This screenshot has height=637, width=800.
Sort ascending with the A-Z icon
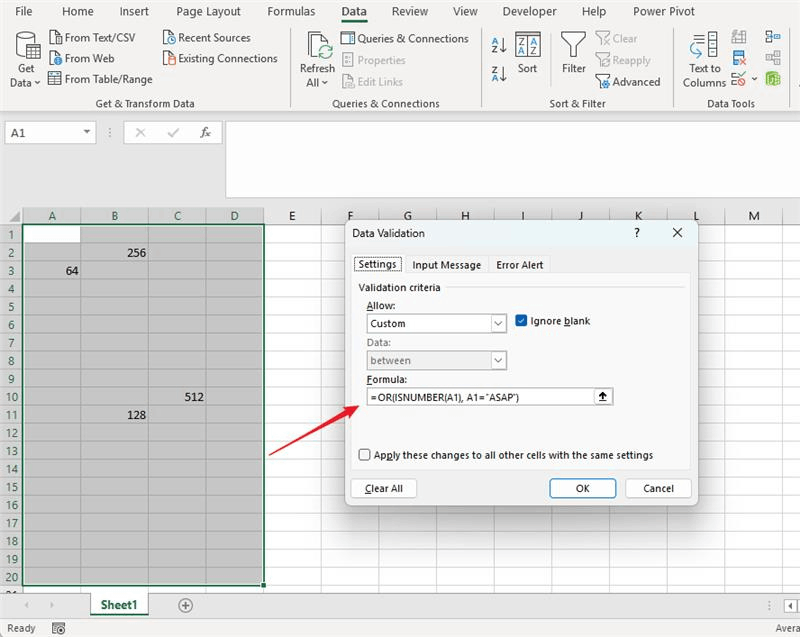pos(498,43)
